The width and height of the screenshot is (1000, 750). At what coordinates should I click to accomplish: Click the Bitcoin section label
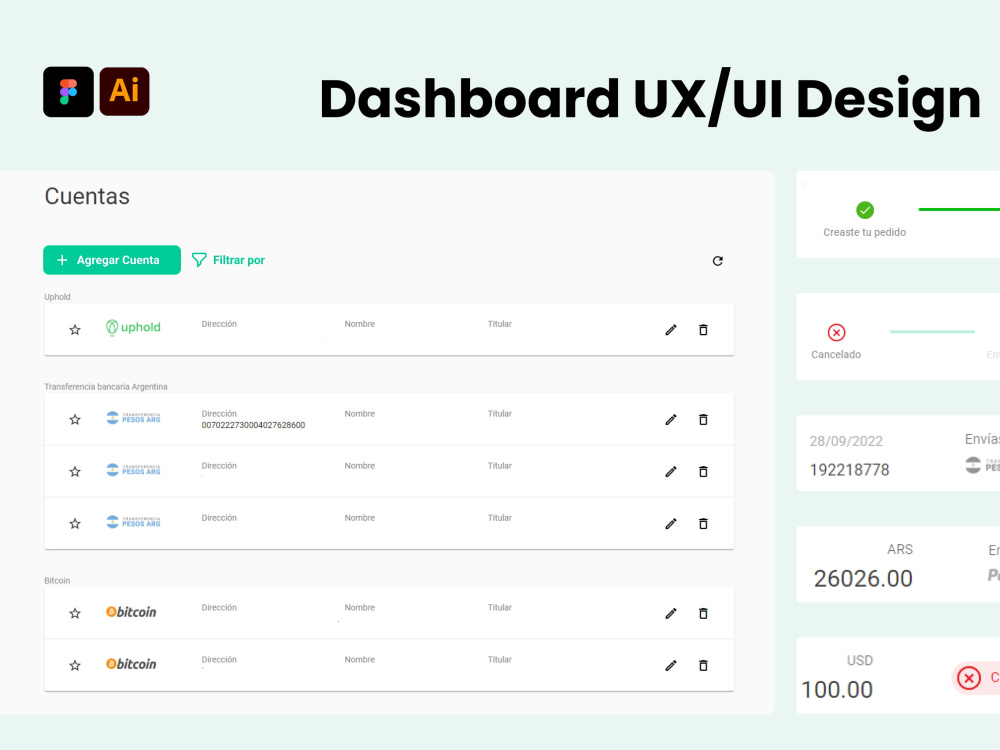57,581
